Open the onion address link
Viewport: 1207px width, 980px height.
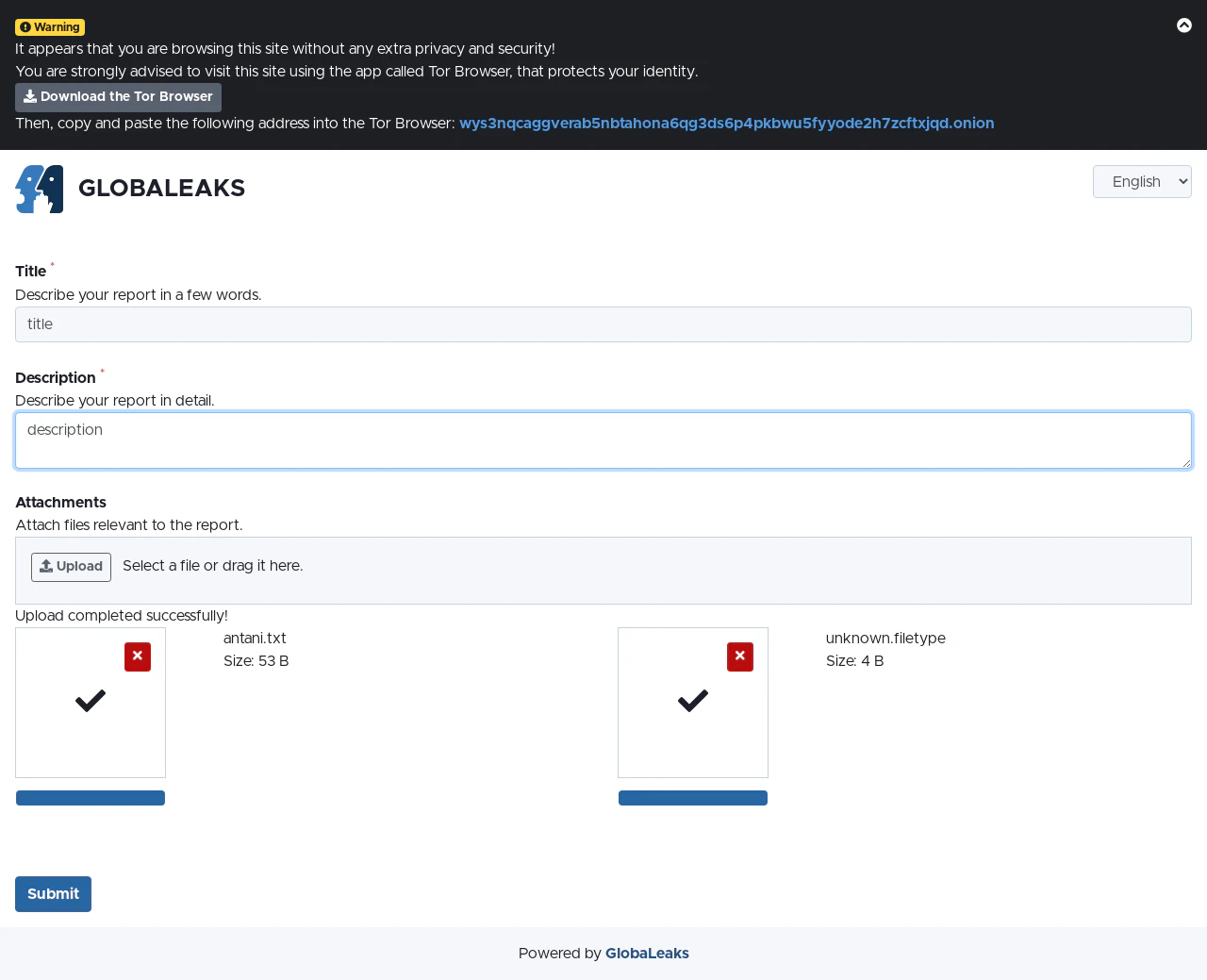[x=726, y=124]
